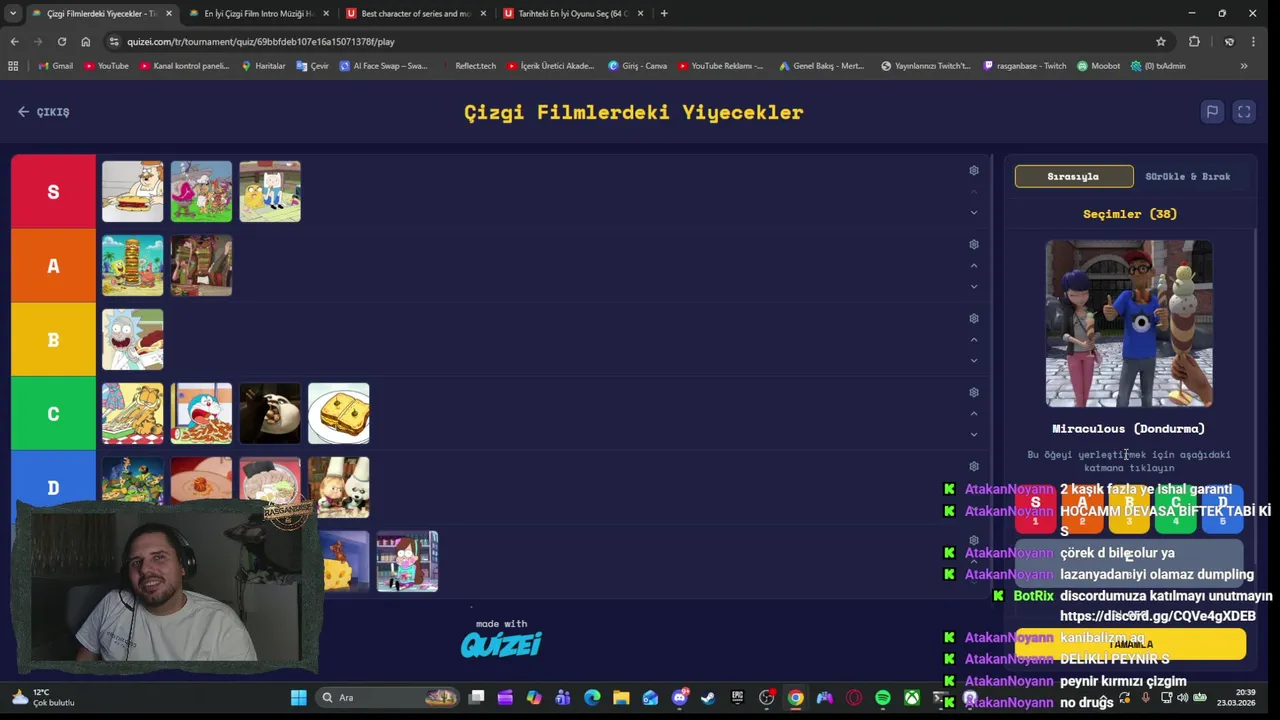The height and width of the screenshot is (720, 1280).
Task: Select Garfield lasagna thumbnail in C tier
Action: (x=132, y=414)
